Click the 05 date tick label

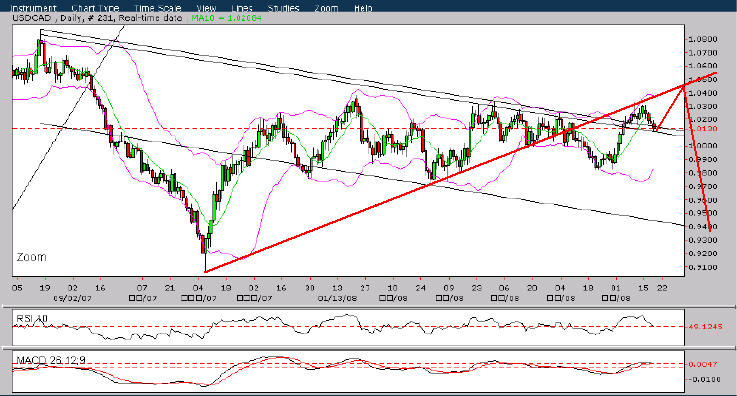click(x=17, y=288)
